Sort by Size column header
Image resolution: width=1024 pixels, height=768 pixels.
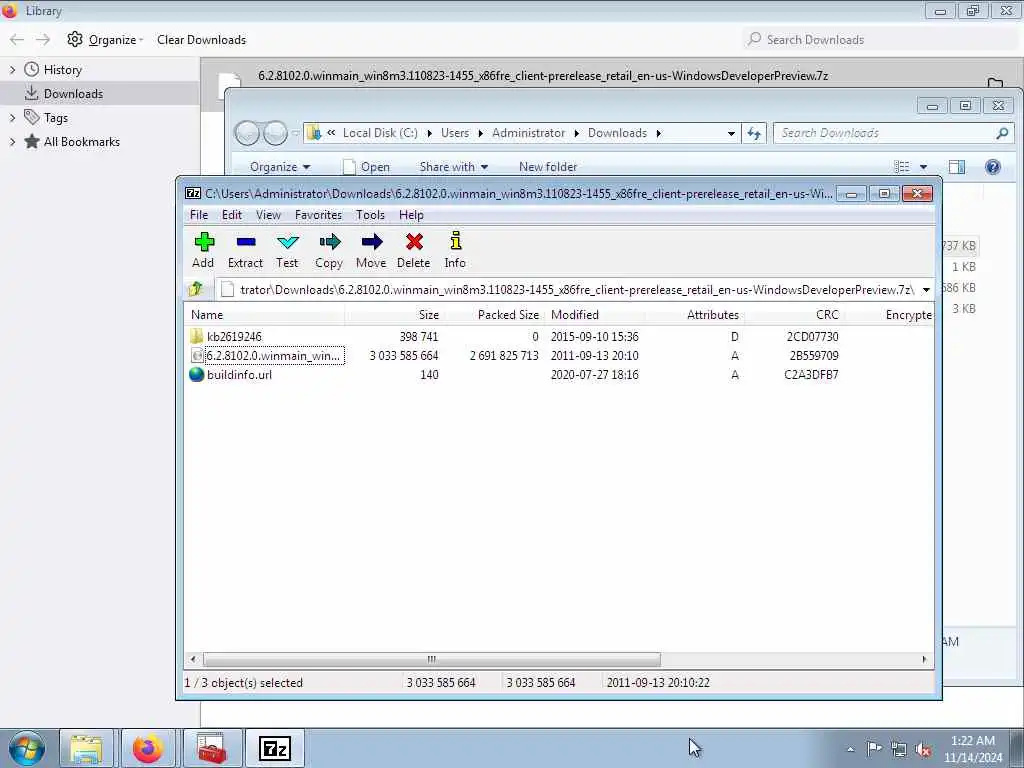pyautogui.click(x=394, y=315)
